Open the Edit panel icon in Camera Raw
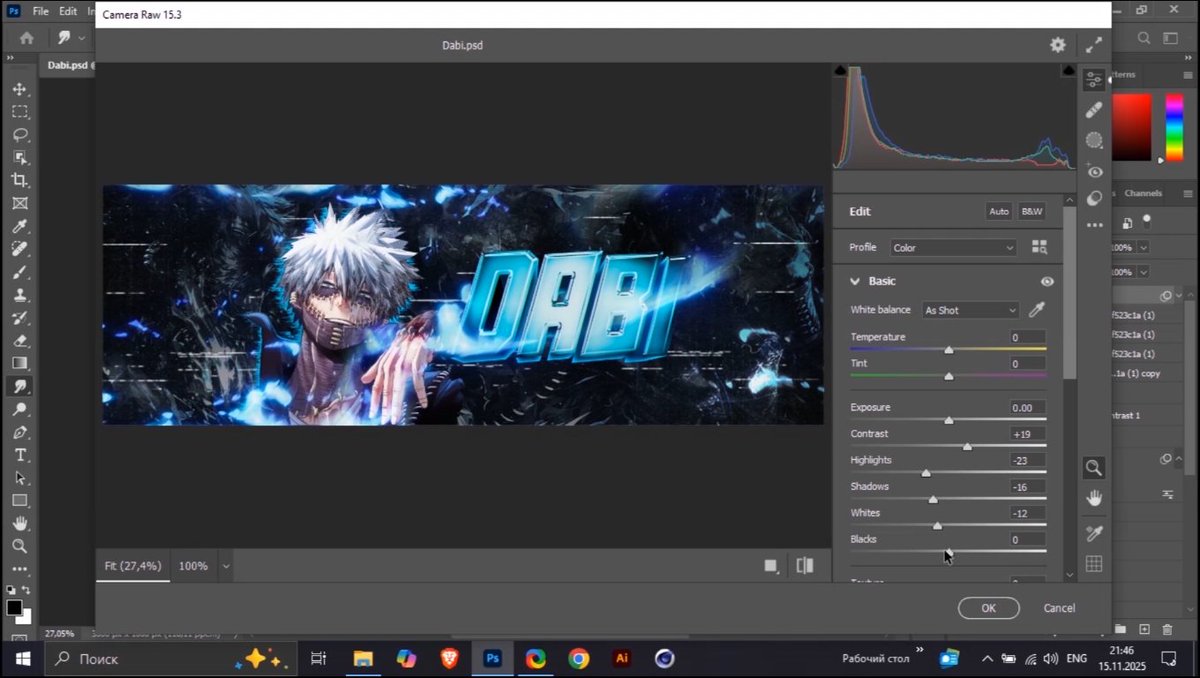This screenshot has width=1200, height=678. [x=1094, y=80]
